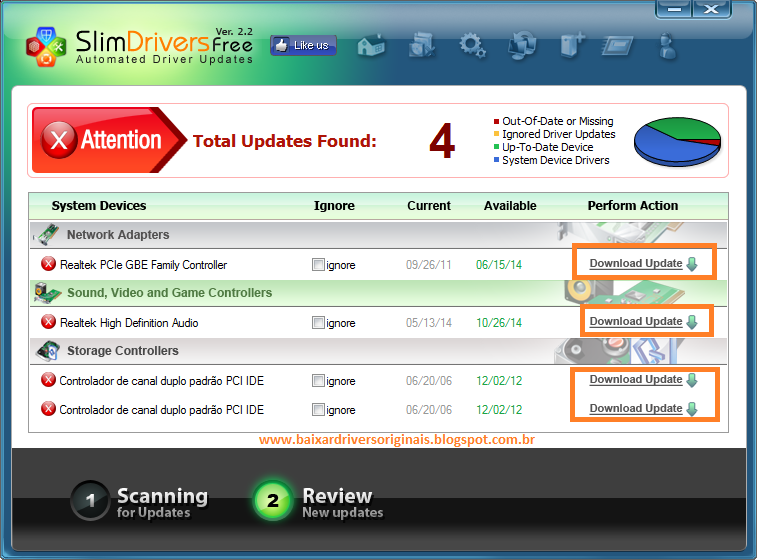Click the available date 06/15/14
758x560 pixels.
[499, 265]
